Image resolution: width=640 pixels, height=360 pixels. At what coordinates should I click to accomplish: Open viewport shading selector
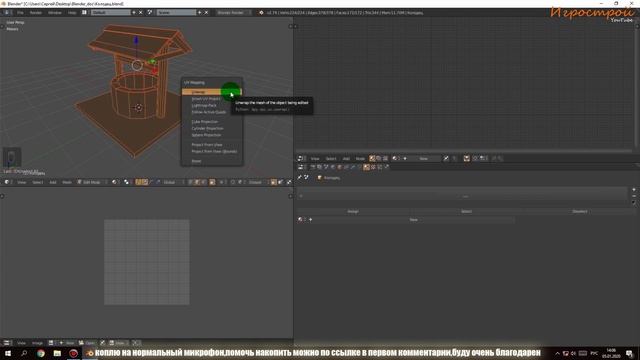click(x=115, y=182)
